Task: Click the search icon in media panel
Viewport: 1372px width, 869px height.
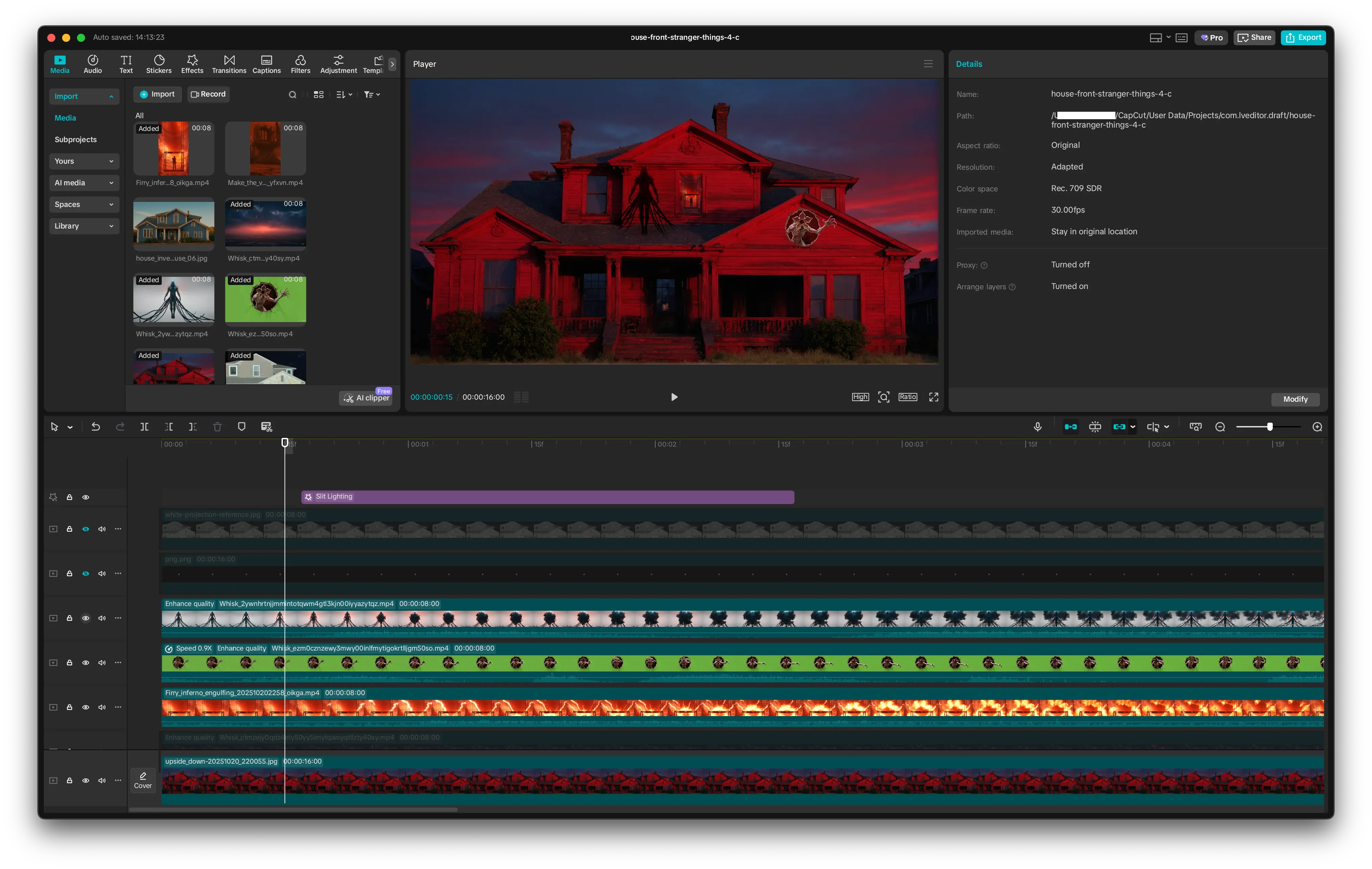Action: pos(292,95)
